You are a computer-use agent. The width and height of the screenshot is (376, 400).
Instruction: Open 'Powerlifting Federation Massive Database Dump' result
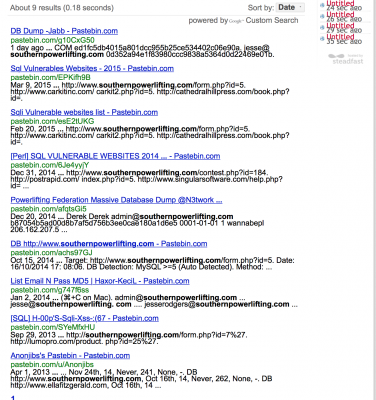(116, 200)
